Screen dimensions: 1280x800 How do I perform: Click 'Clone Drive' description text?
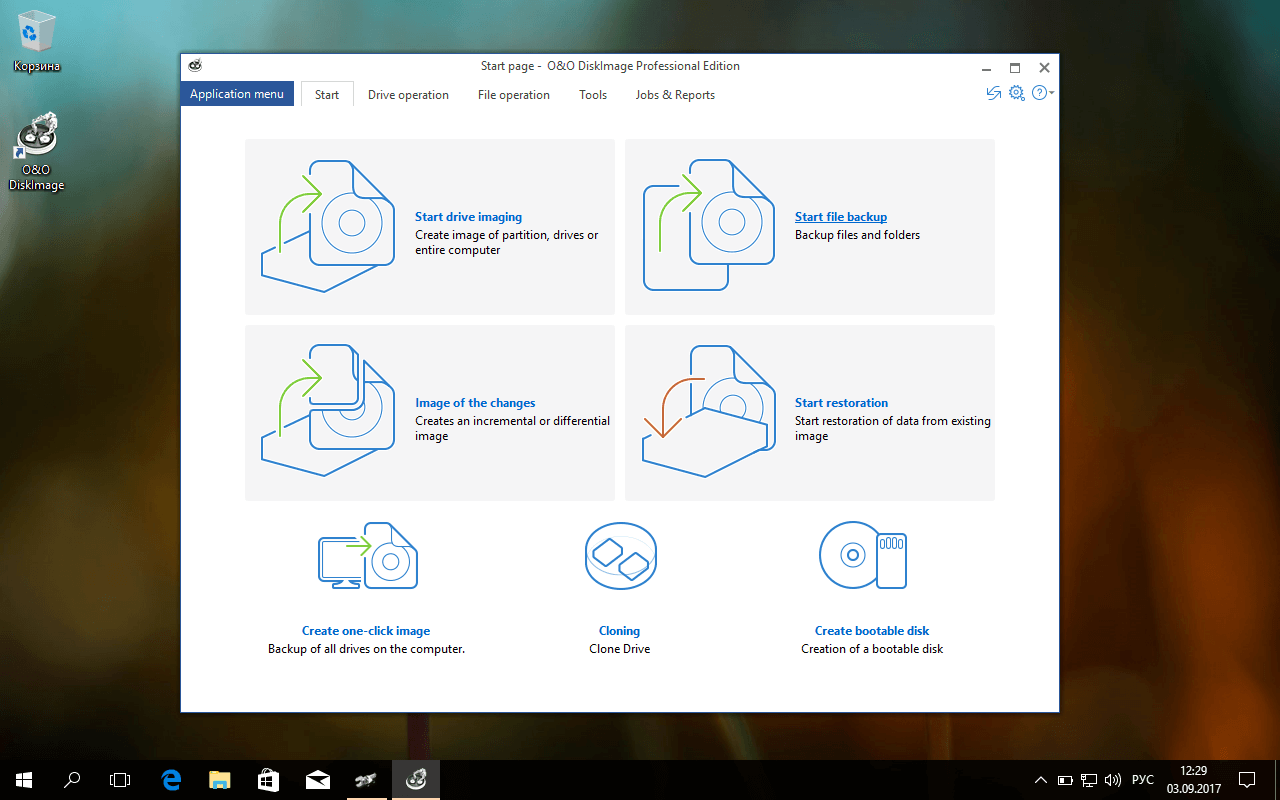(x=620, y=649)
